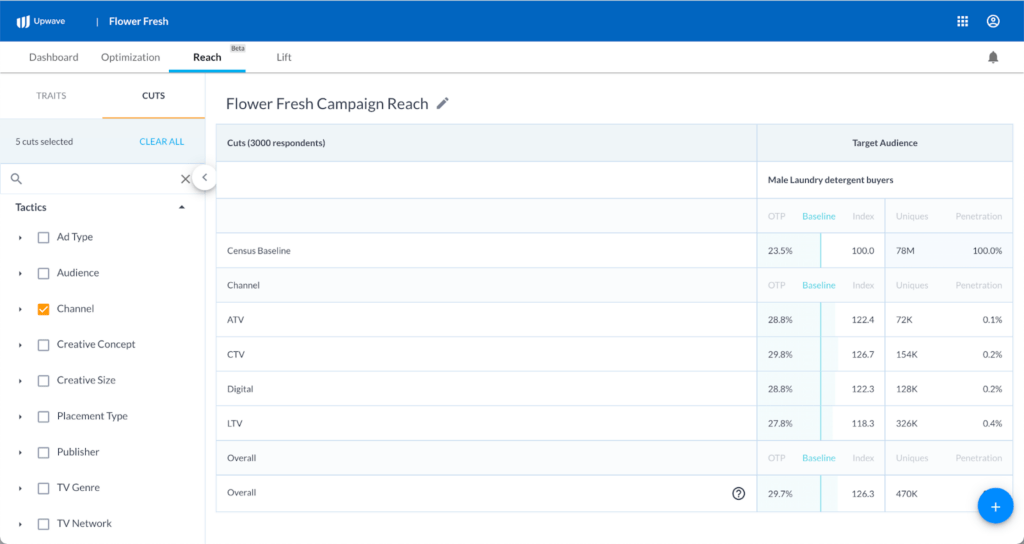Expand the Audience tree arrow
The image size is (1024, 544).
click(20, 274)
